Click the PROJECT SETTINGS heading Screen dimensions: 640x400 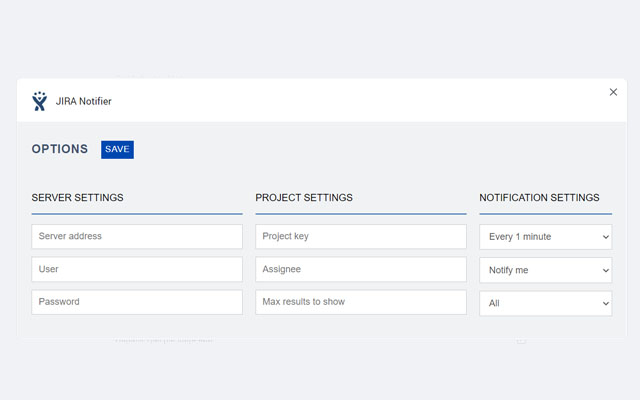coord(304,198)
